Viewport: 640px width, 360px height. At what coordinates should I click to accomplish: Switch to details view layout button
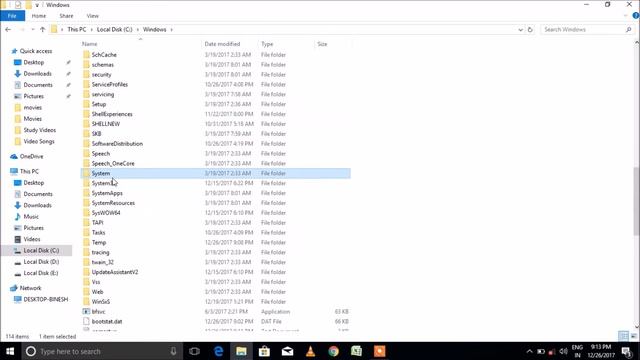pyautogui.click(x=623, y=336)
